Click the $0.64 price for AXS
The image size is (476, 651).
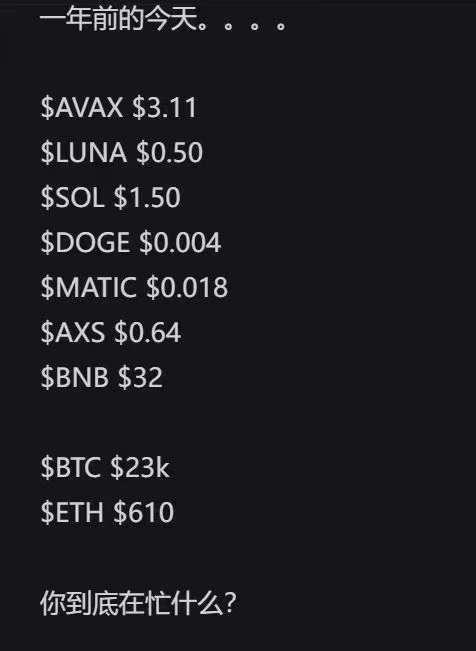click(147, 332)
